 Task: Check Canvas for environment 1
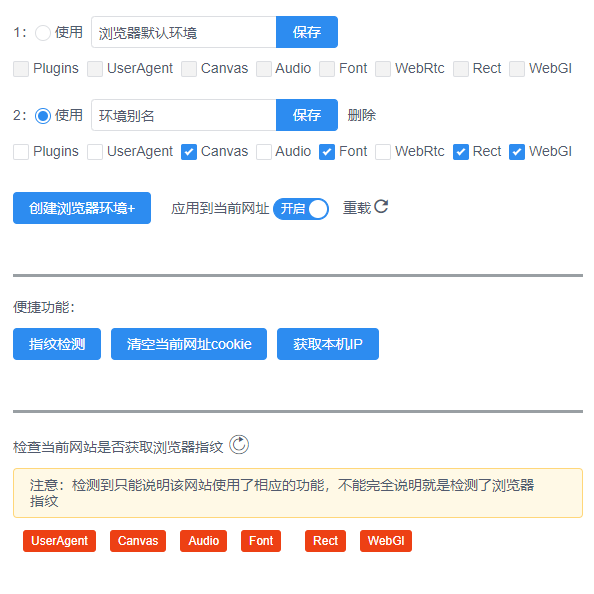pyautogui.click(x=189, y=69)
